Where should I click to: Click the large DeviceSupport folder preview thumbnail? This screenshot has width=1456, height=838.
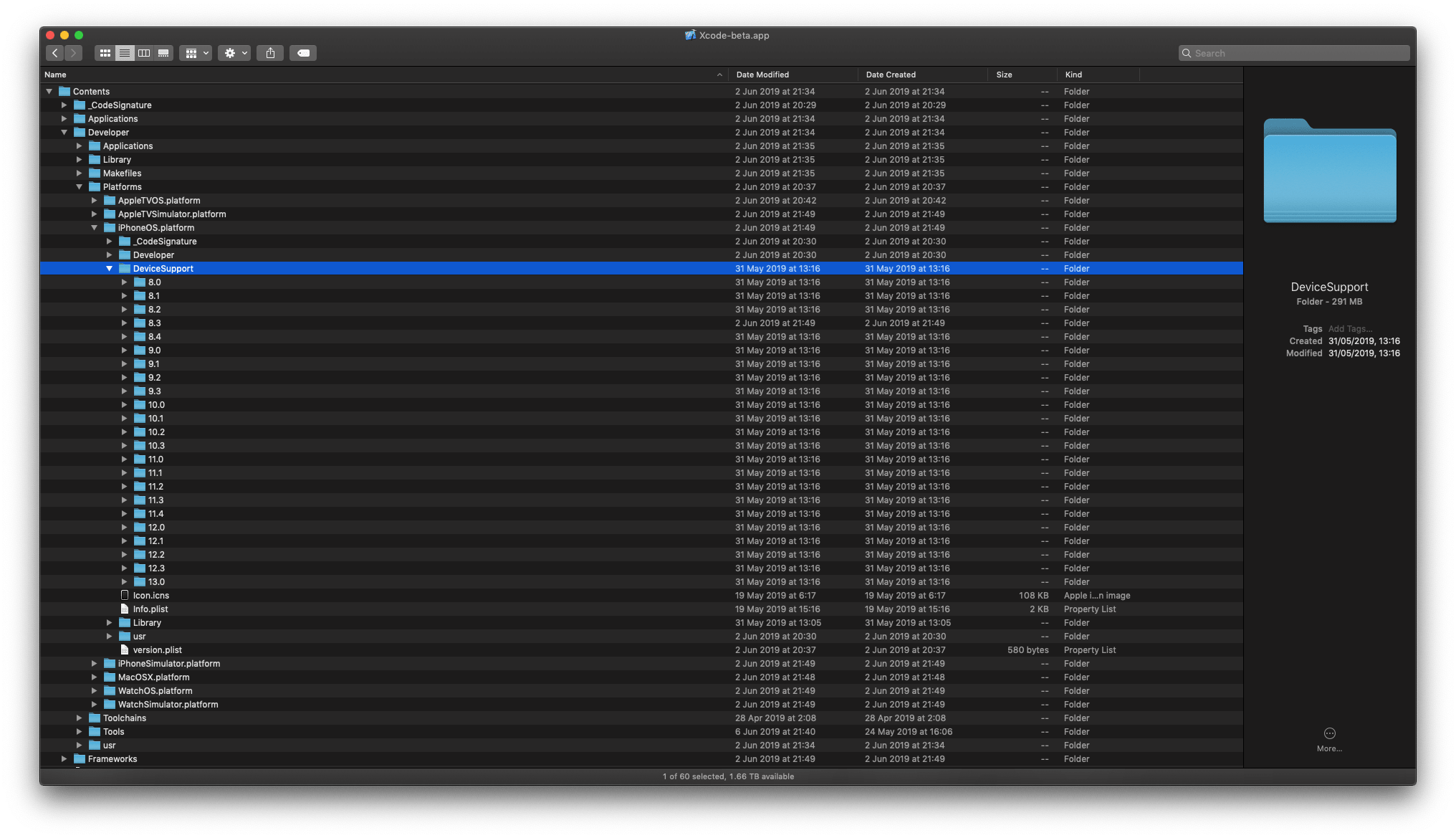(x=1330, y=171)
